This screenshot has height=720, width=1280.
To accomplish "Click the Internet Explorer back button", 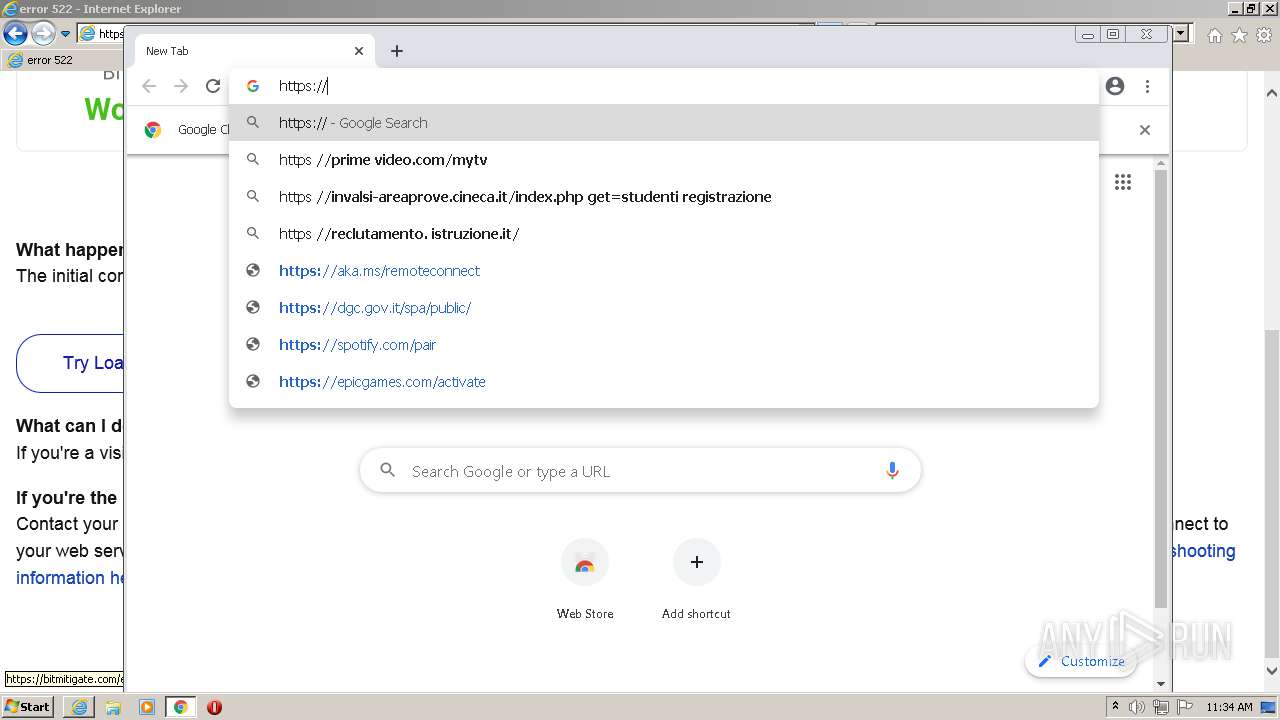I will 15,34.
